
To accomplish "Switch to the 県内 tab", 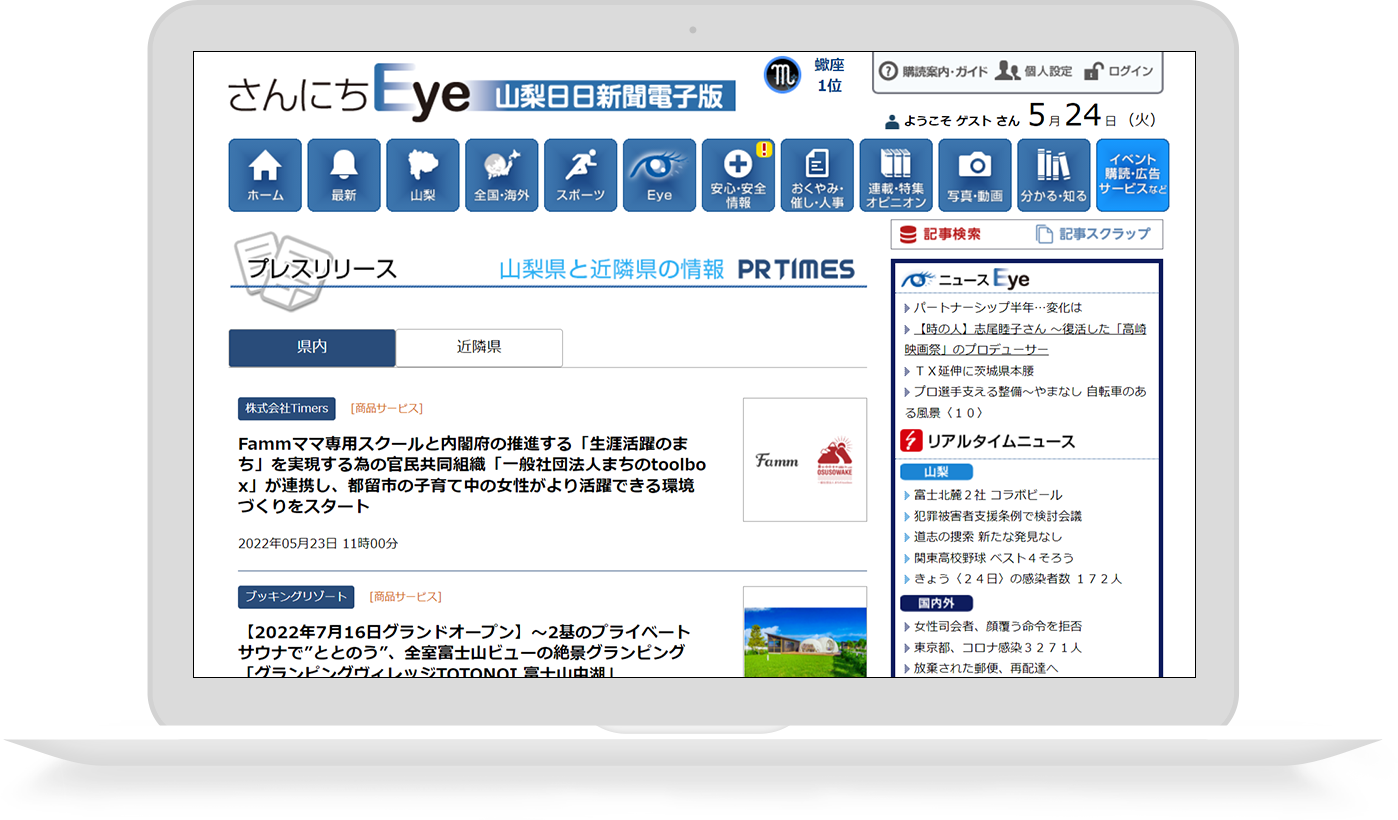I will (312, 348).
